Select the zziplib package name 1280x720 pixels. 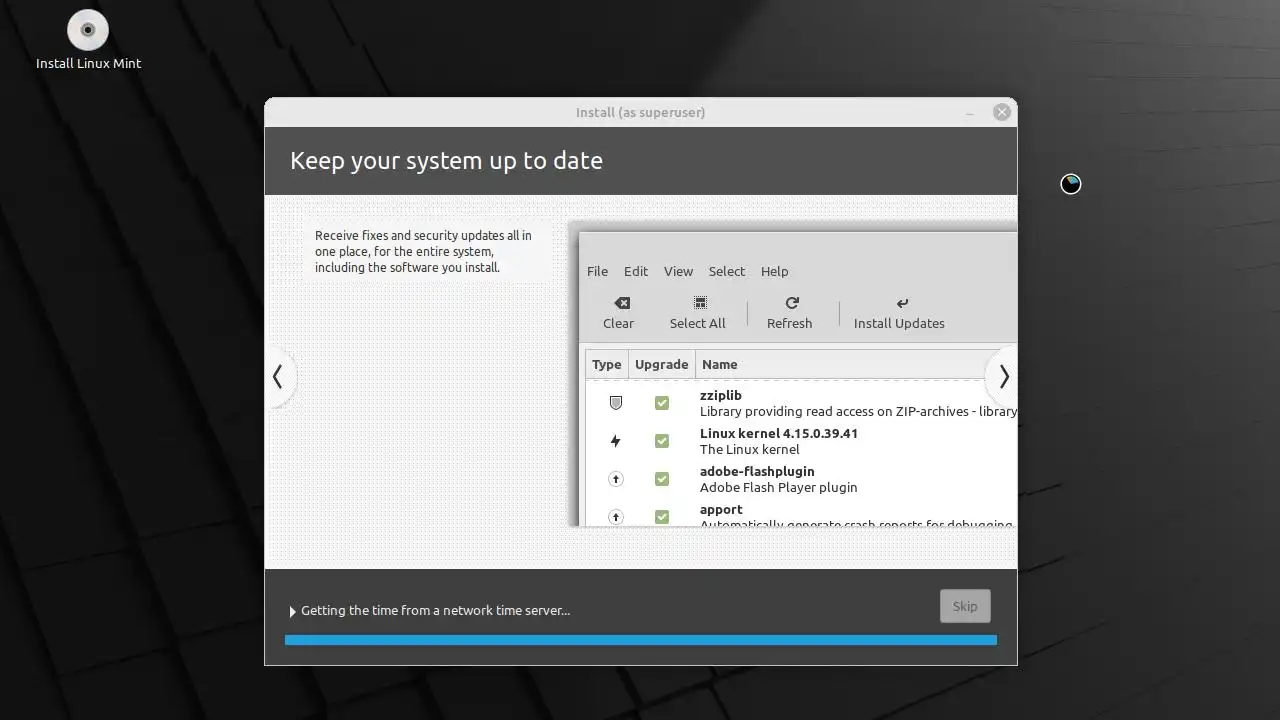click(721, 395)
